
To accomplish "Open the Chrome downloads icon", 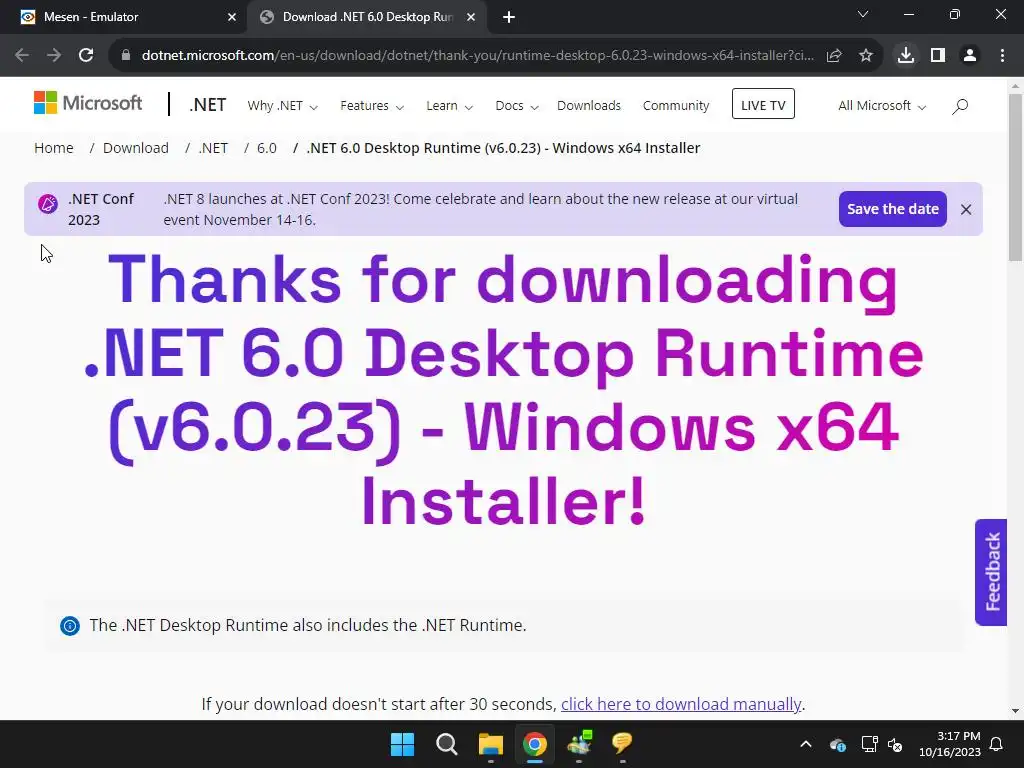I will click(x=906, y=56).
